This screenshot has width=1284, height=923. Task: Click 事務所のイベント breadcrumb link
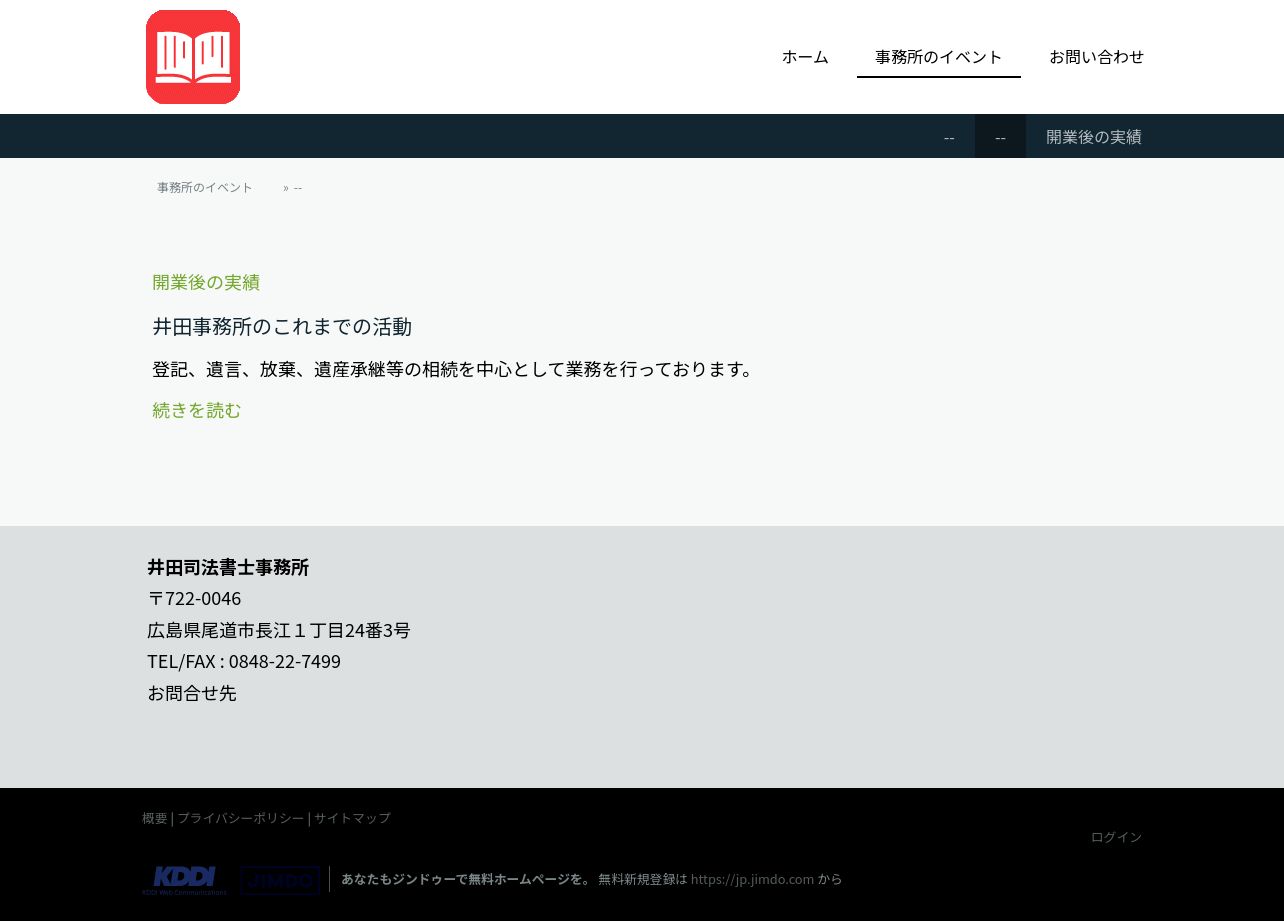(205, 188)
